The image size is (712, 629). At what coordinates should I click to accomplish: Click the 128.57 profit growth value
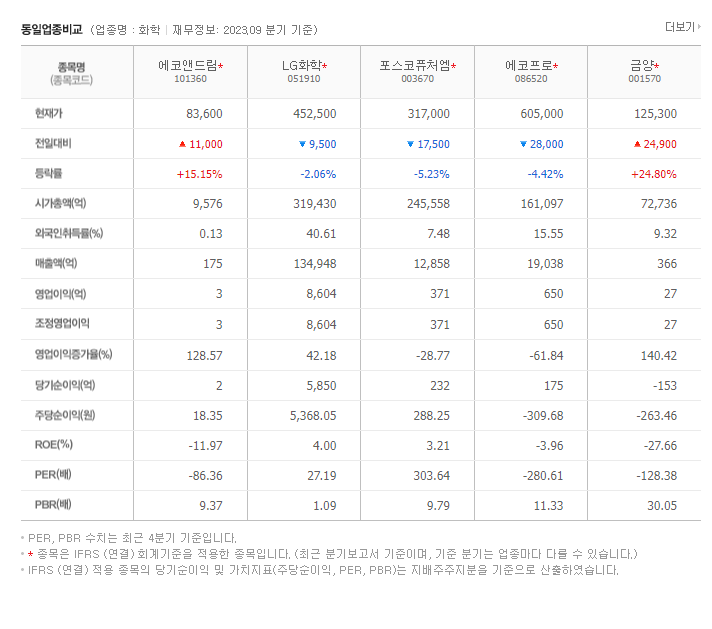205,355
